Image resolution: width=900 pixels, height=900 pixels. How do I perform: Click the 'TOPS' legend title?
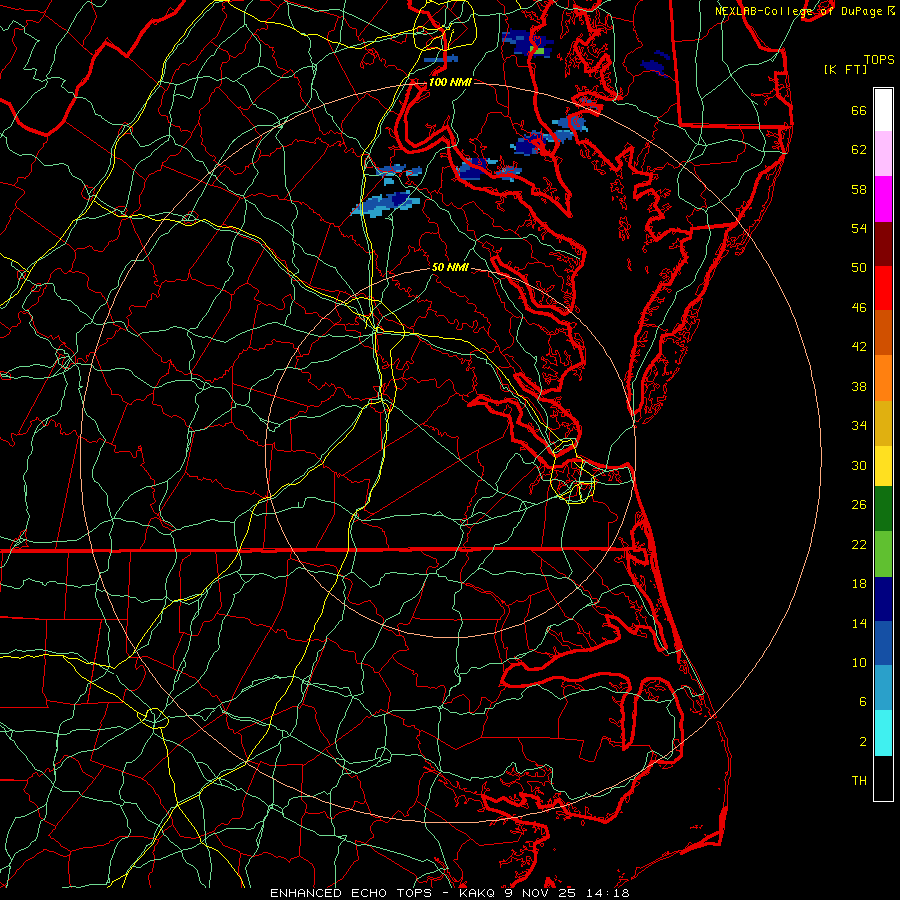coord(879,60)
